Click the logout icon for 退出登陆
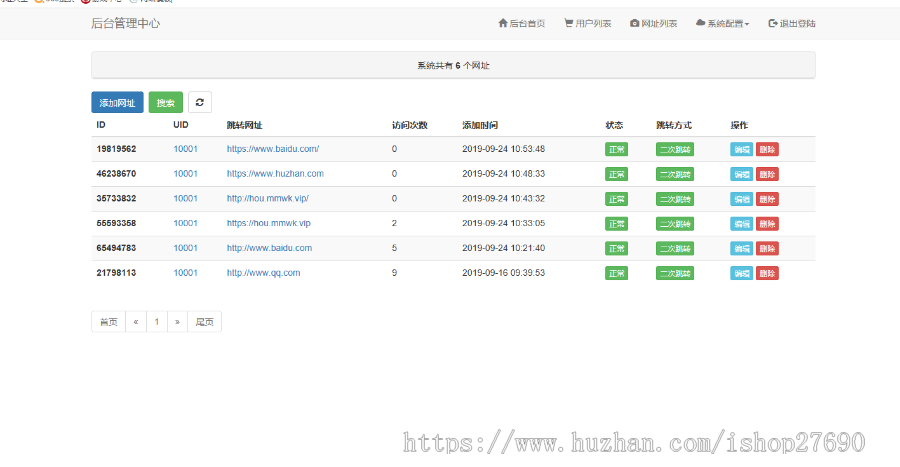 pos(773,23)
